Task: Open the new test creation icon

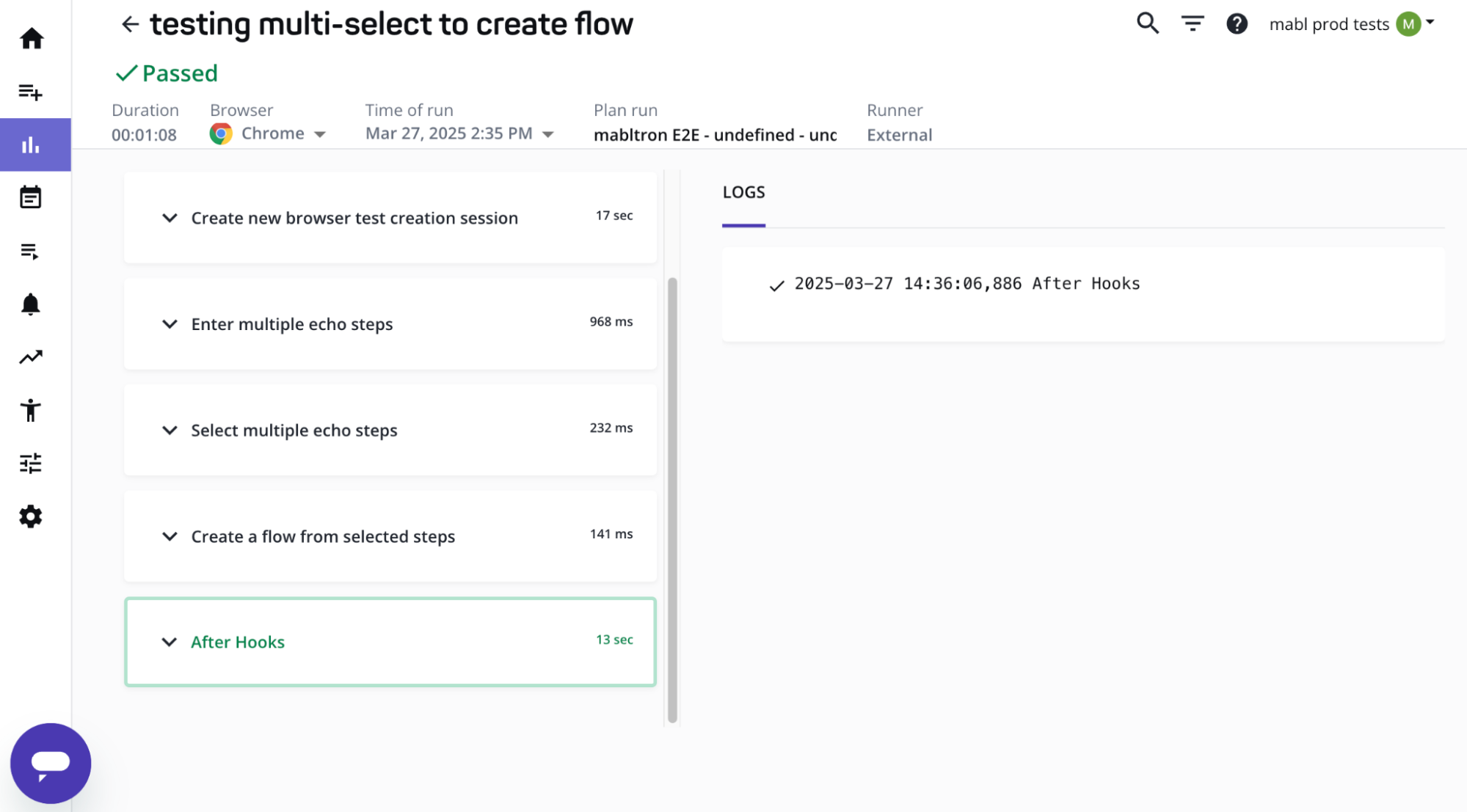Action: [x=31, y=92]
